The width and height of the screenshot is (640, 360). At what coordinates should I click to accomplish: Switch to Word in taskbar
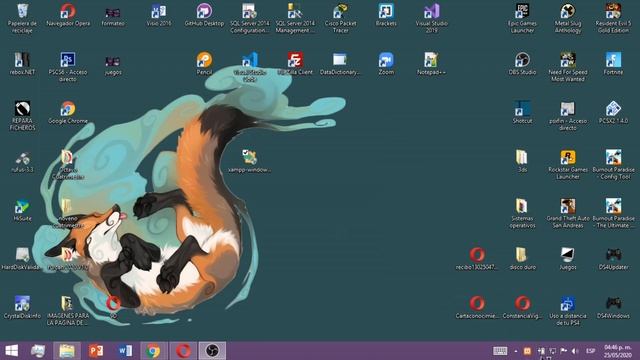click(125, 351)
